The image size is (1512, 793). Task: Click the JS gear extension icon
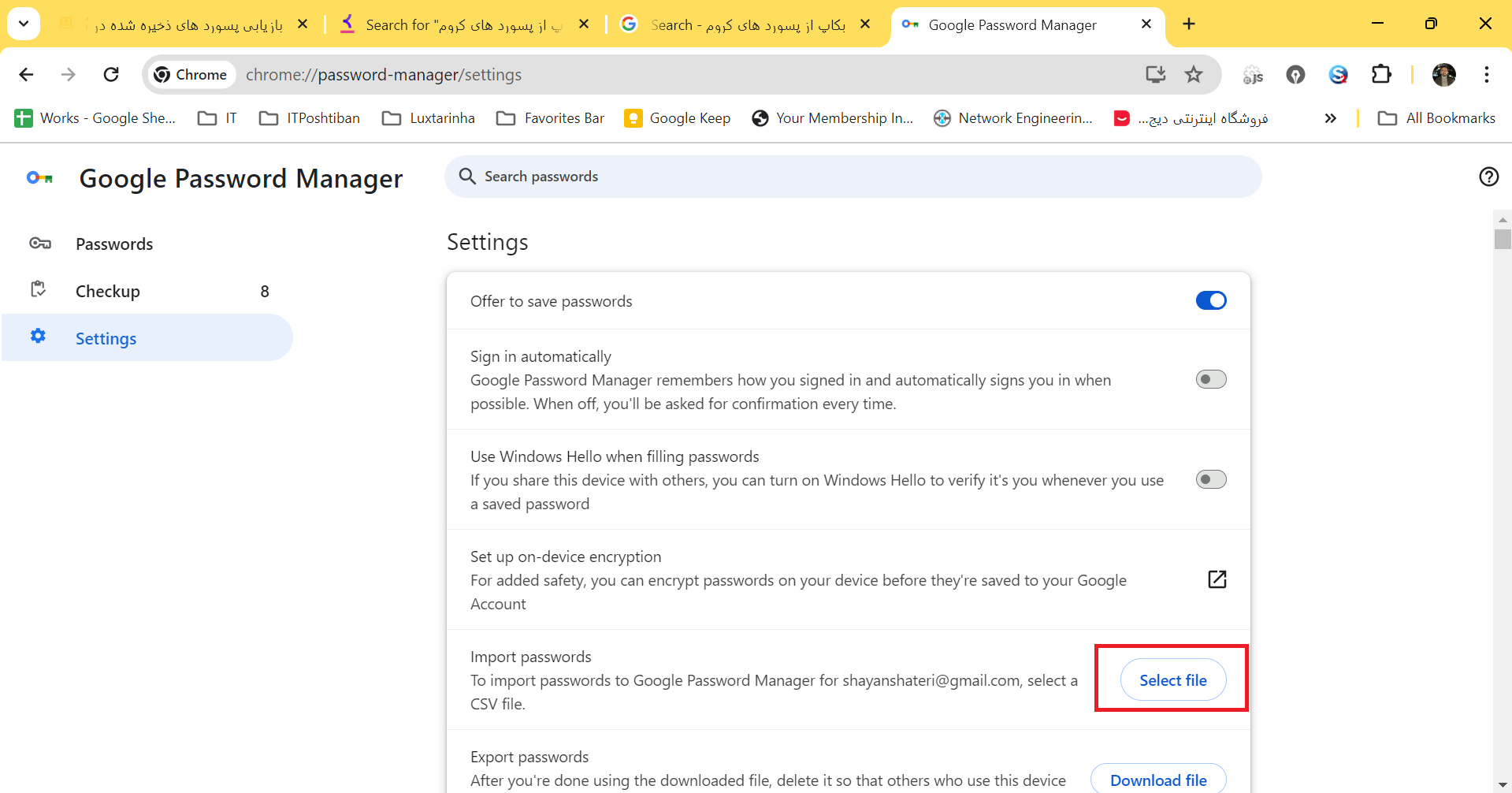tap(1253, 74)
